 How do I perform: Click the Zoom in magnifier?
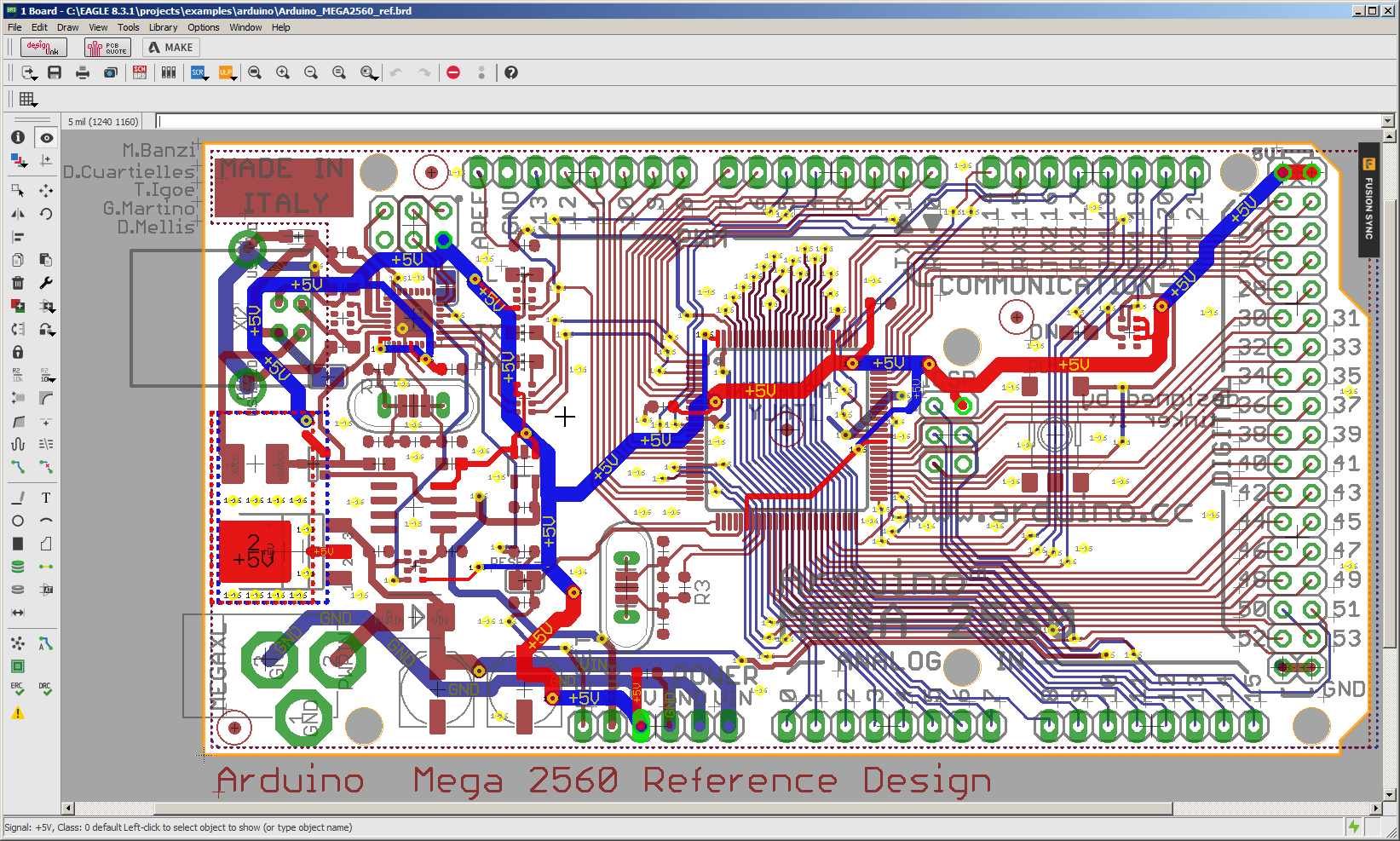tap(283, 72)
